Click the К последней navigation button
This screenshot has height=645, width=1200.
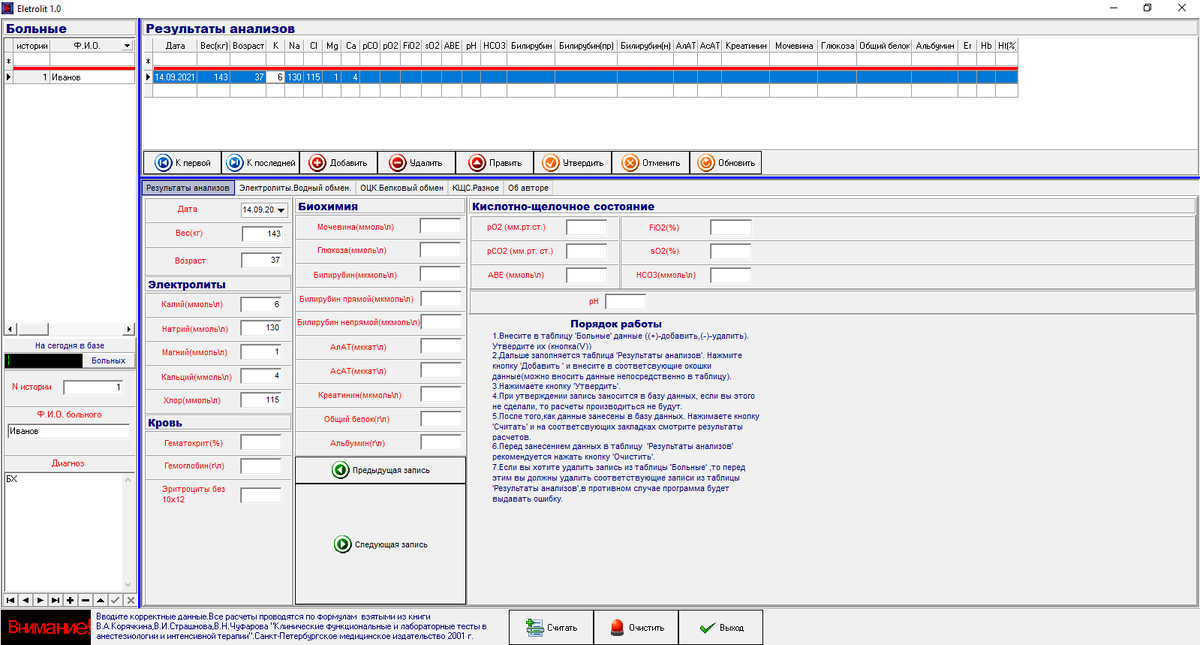(x=260, y=162)
